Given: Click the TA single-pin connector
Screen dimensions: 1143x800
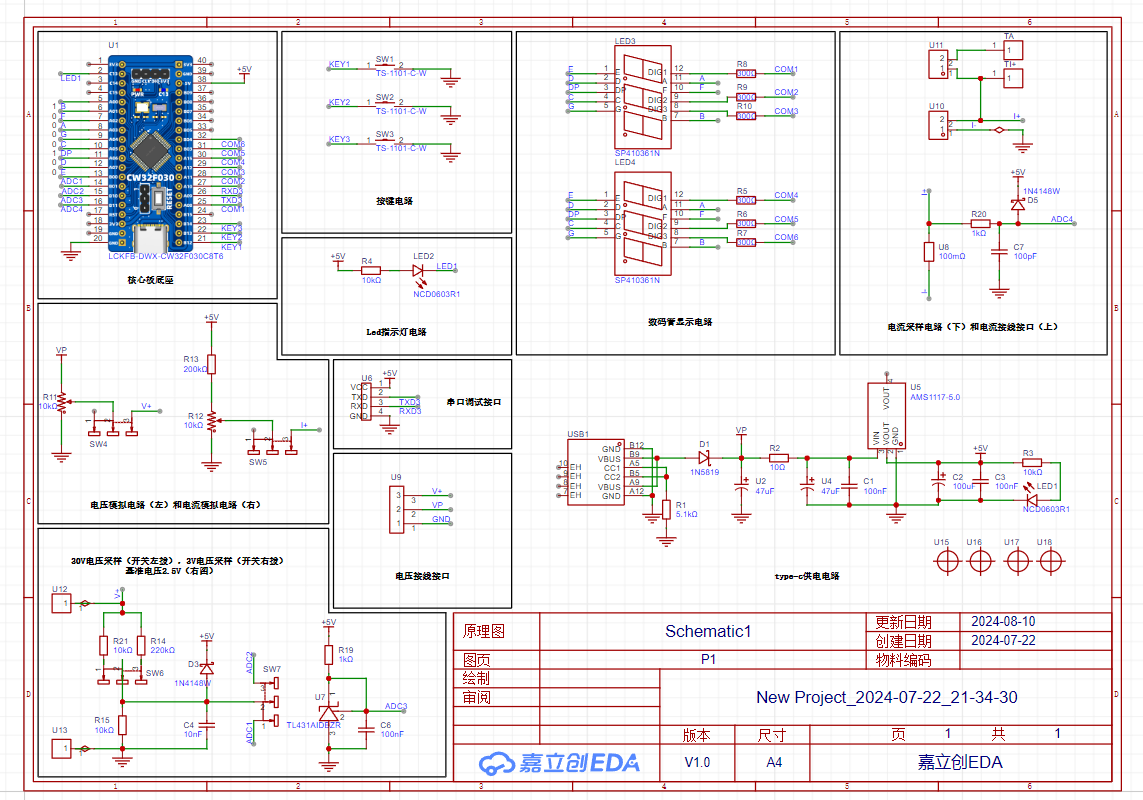Looking at the screenshot, I should tap(1013, 50).
